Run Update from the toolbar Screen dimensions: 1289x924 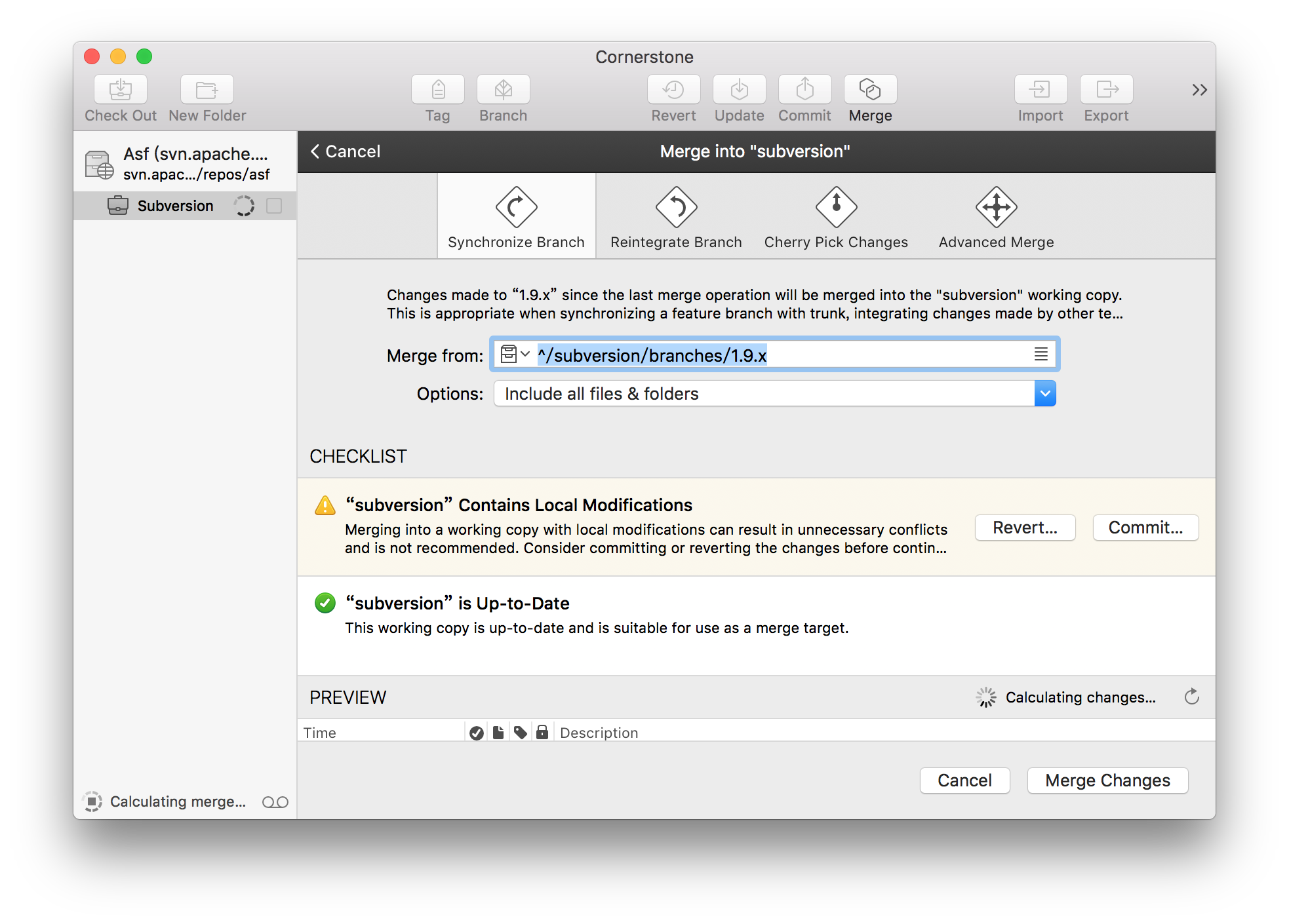(739, 90)
